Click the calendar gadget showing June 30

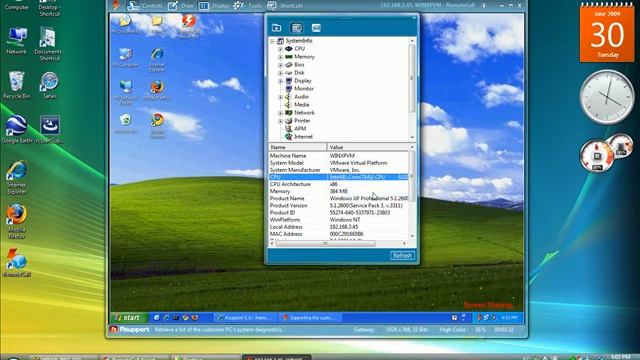tap(607, 33)
